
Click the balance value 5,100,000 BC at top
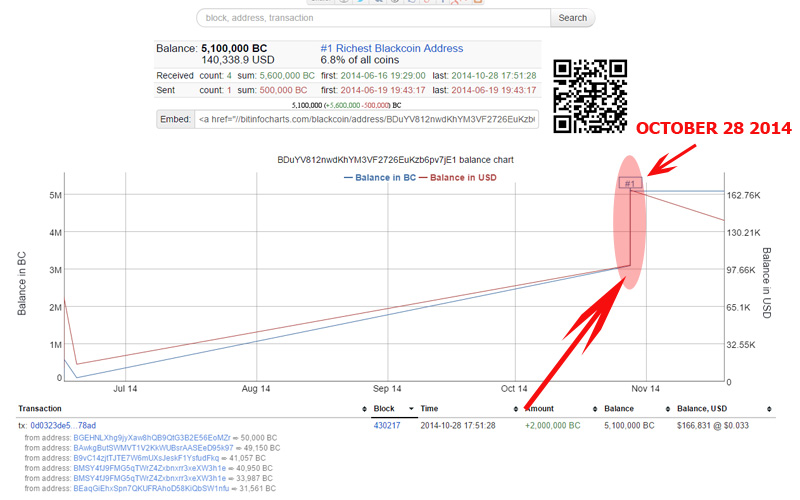[234, 48]
